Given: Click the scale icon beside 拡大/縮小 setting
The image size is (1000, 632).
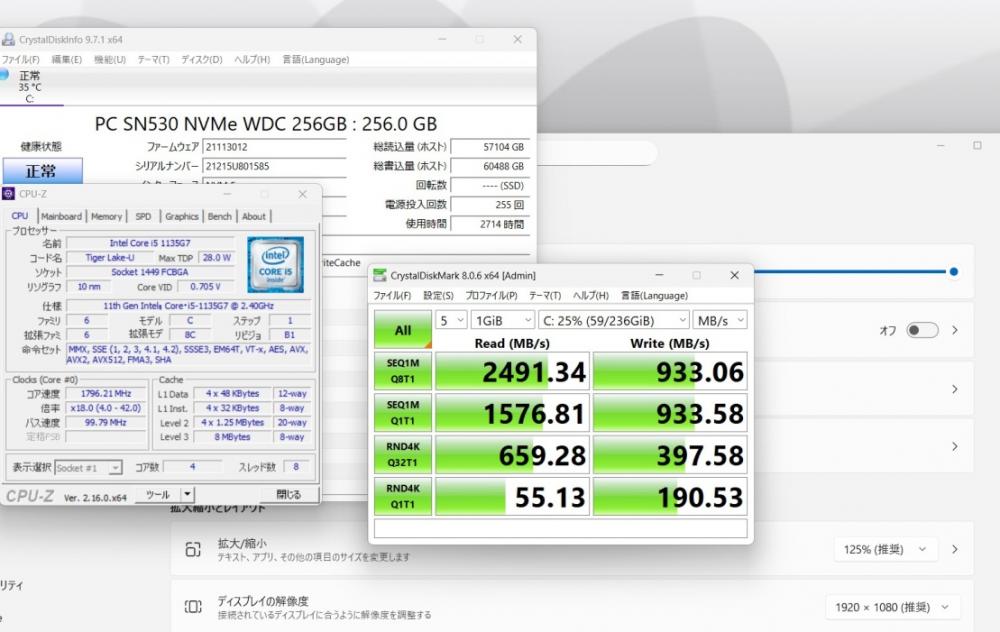Looking at the screenshot, I should (193, 549).
